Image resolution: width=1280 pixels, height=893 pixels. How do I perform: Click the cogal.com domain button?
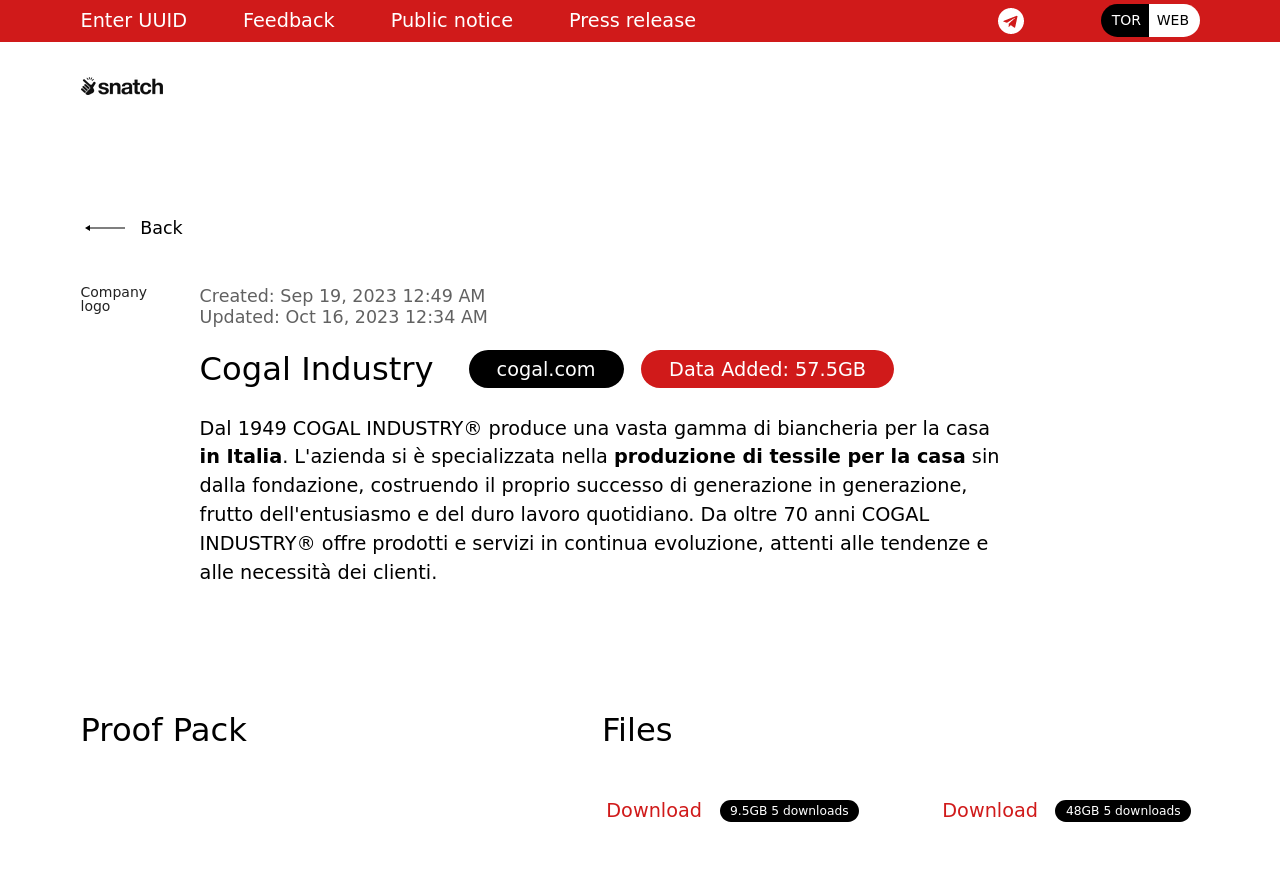coord(546,369)
